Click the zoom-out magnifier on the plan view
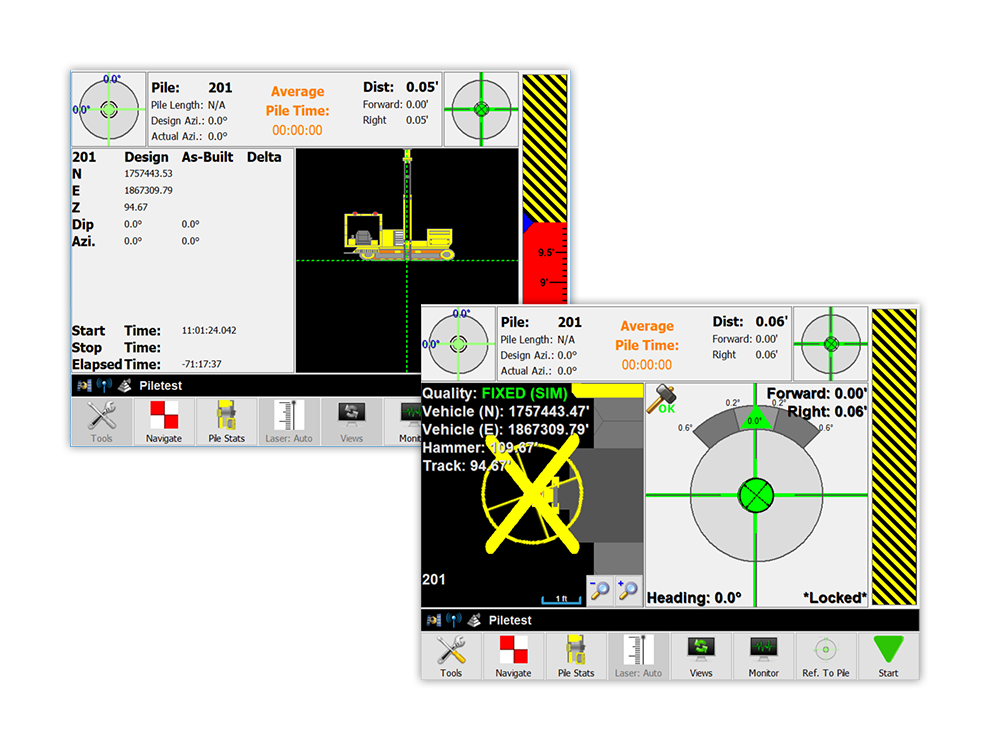998x752 pixels. (600, 591)
